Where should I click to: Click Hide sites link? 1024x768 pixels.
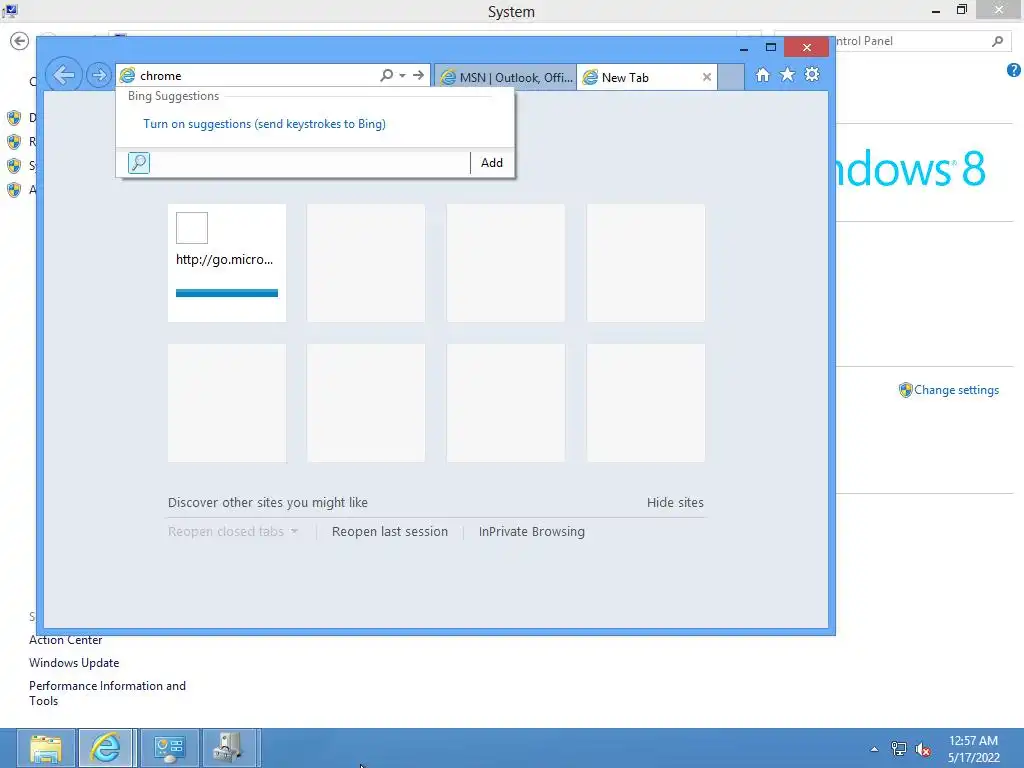pos(675,502)
